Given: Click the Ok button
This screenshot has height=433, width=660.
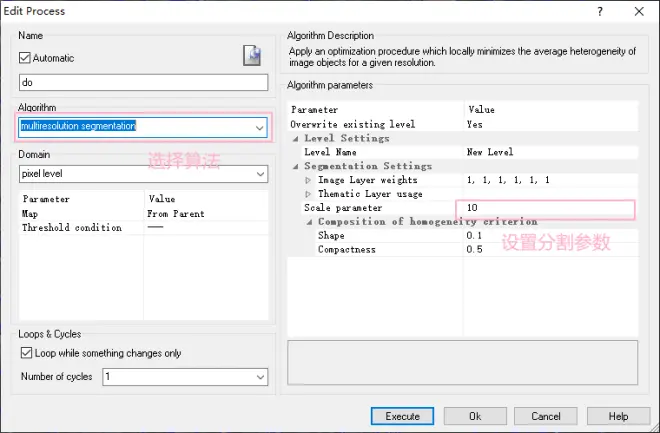Looking at the screenshot, I should pos(475,416).
